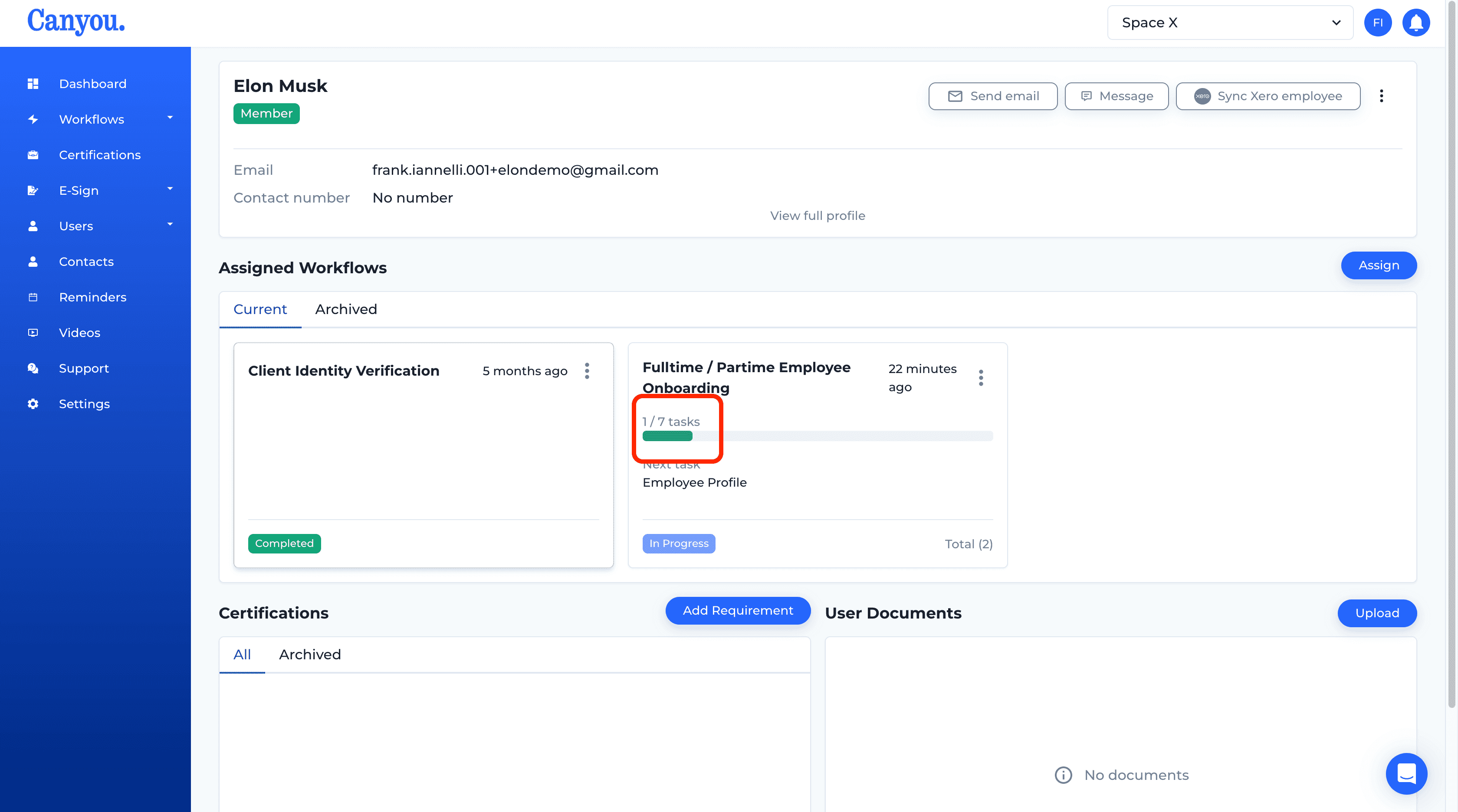Click the Certifications briefcase icon
Image resolution: width=1458 pixels, height=812 pixels.
pos(33,155)
